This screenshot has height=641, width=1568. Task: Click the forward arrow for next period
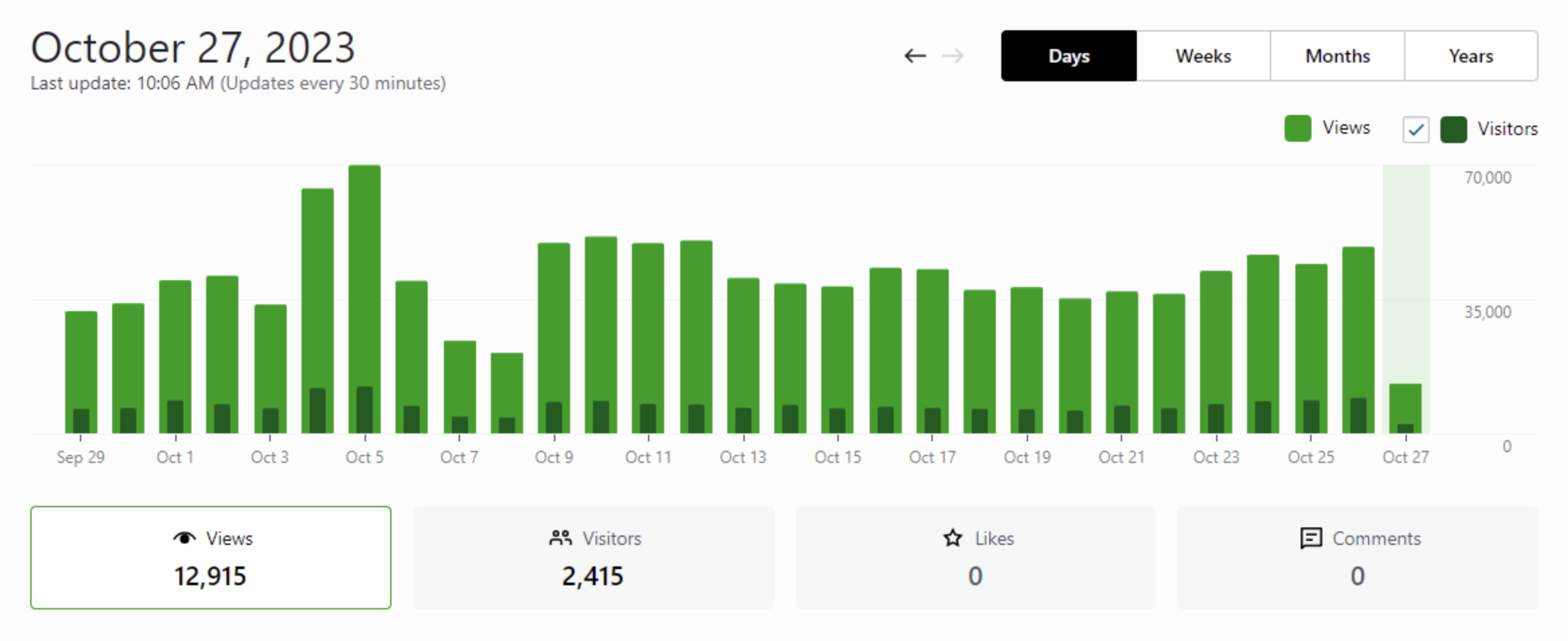point(954,56)
